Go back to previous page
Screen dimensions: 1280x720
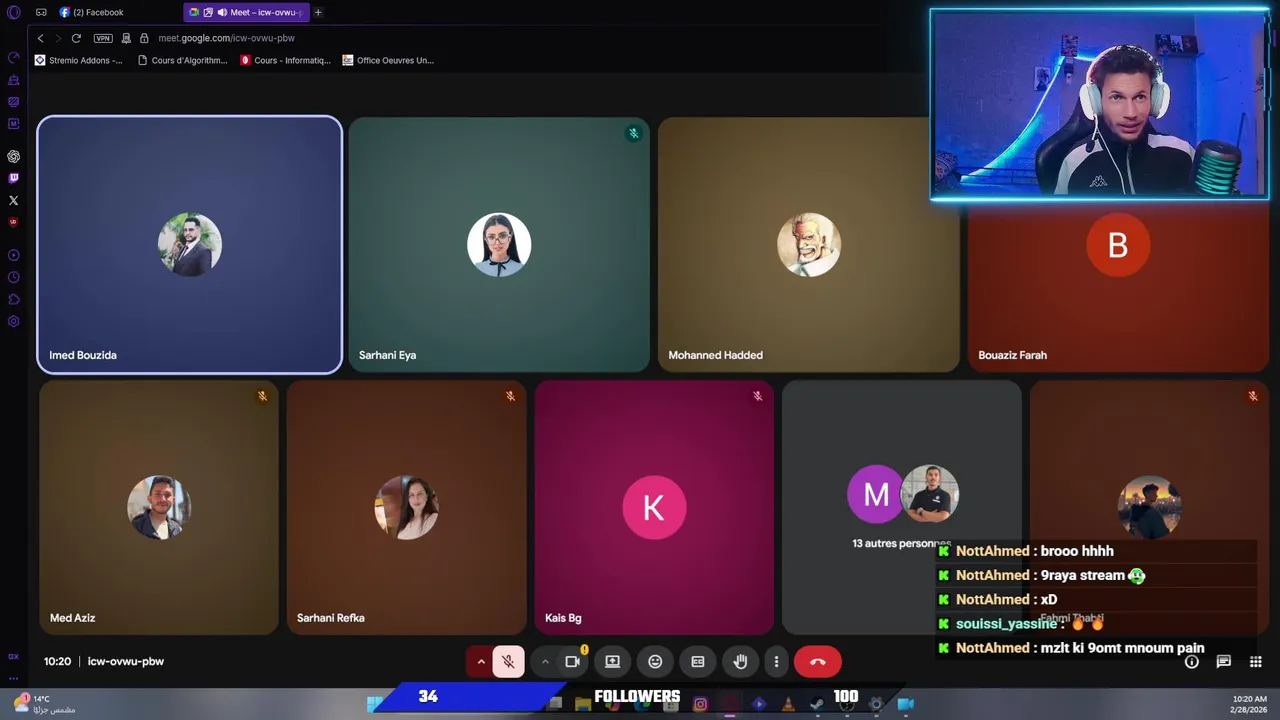pos(40,38)
